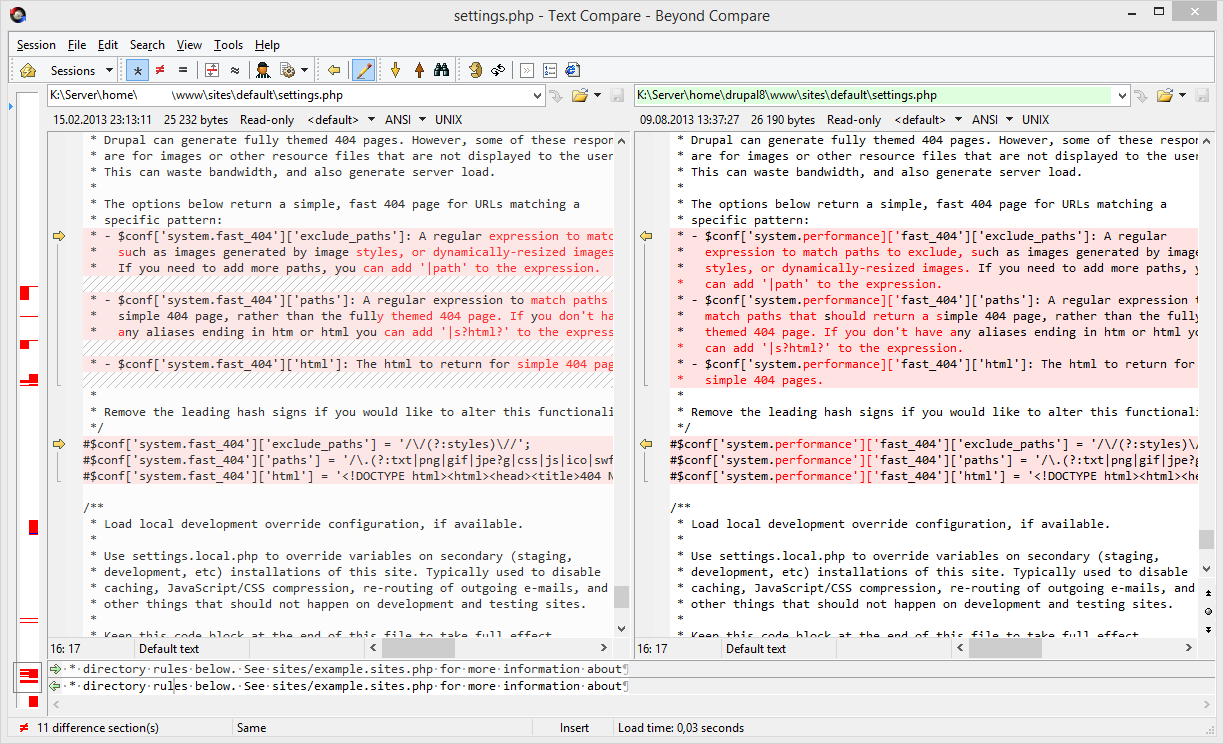Open the Help menu

[x=267, y=45]
